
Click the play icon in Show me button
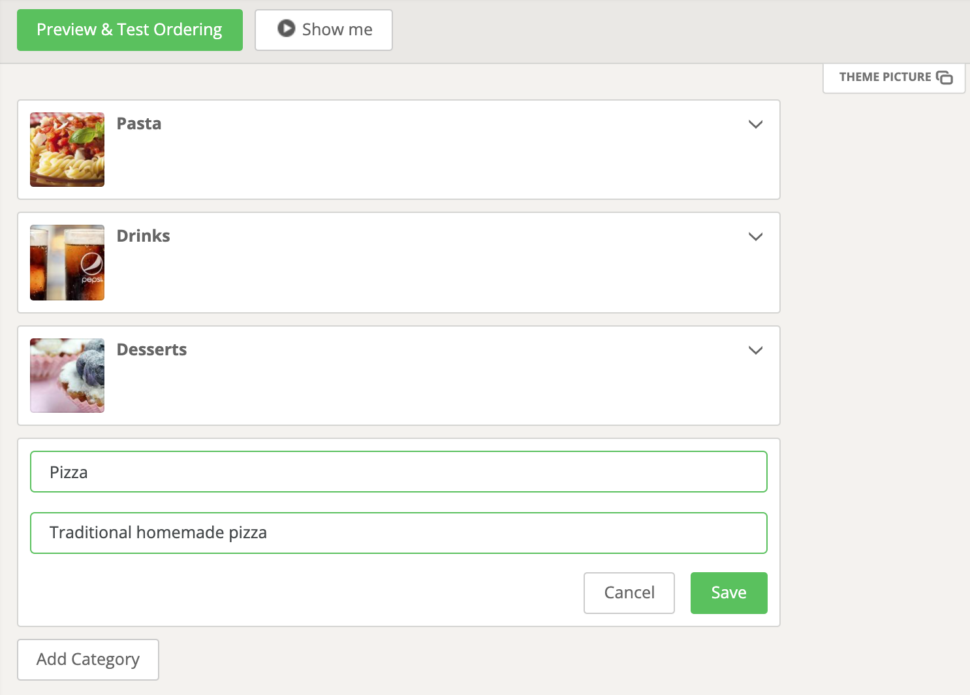point(285,29)
